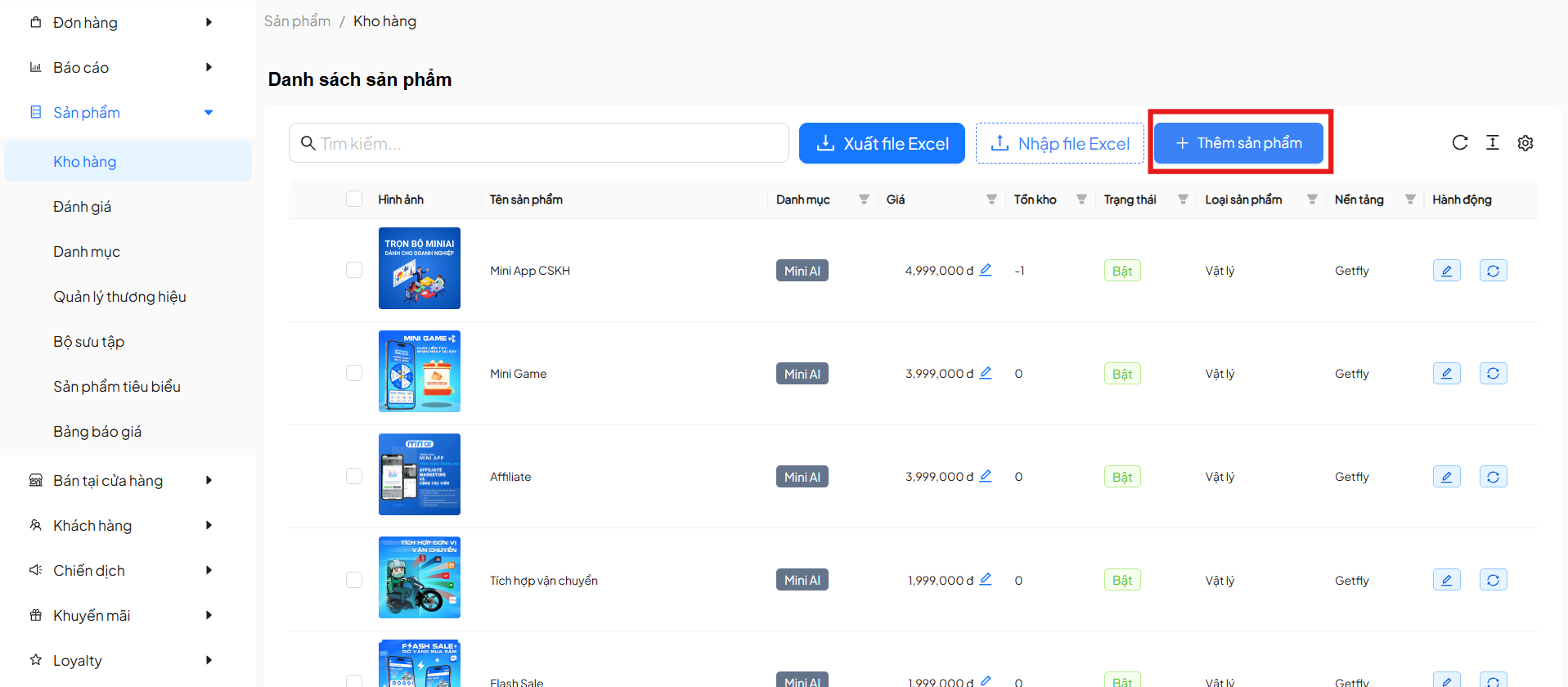Go to Quản lý thương hiệu in sidebar

click(x=119, y=297)
